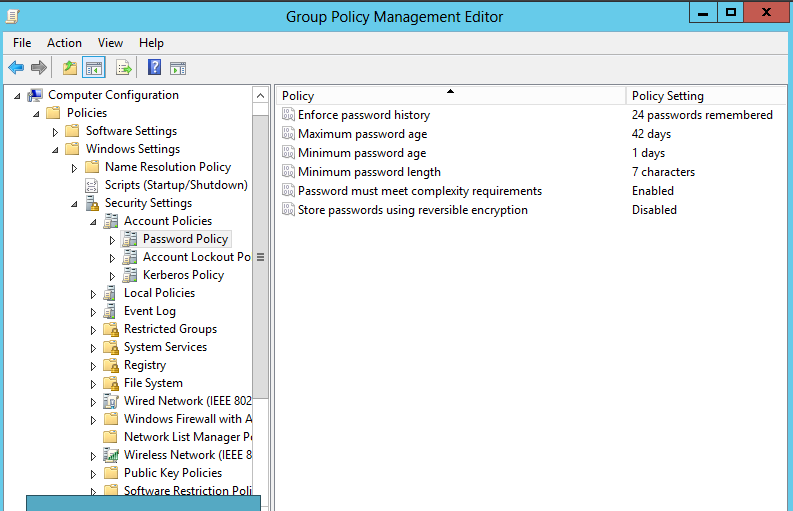The width and height of the screenshot is (793, 511).
Task: Sort by the Policy column header
Action: tap(451, 96)
